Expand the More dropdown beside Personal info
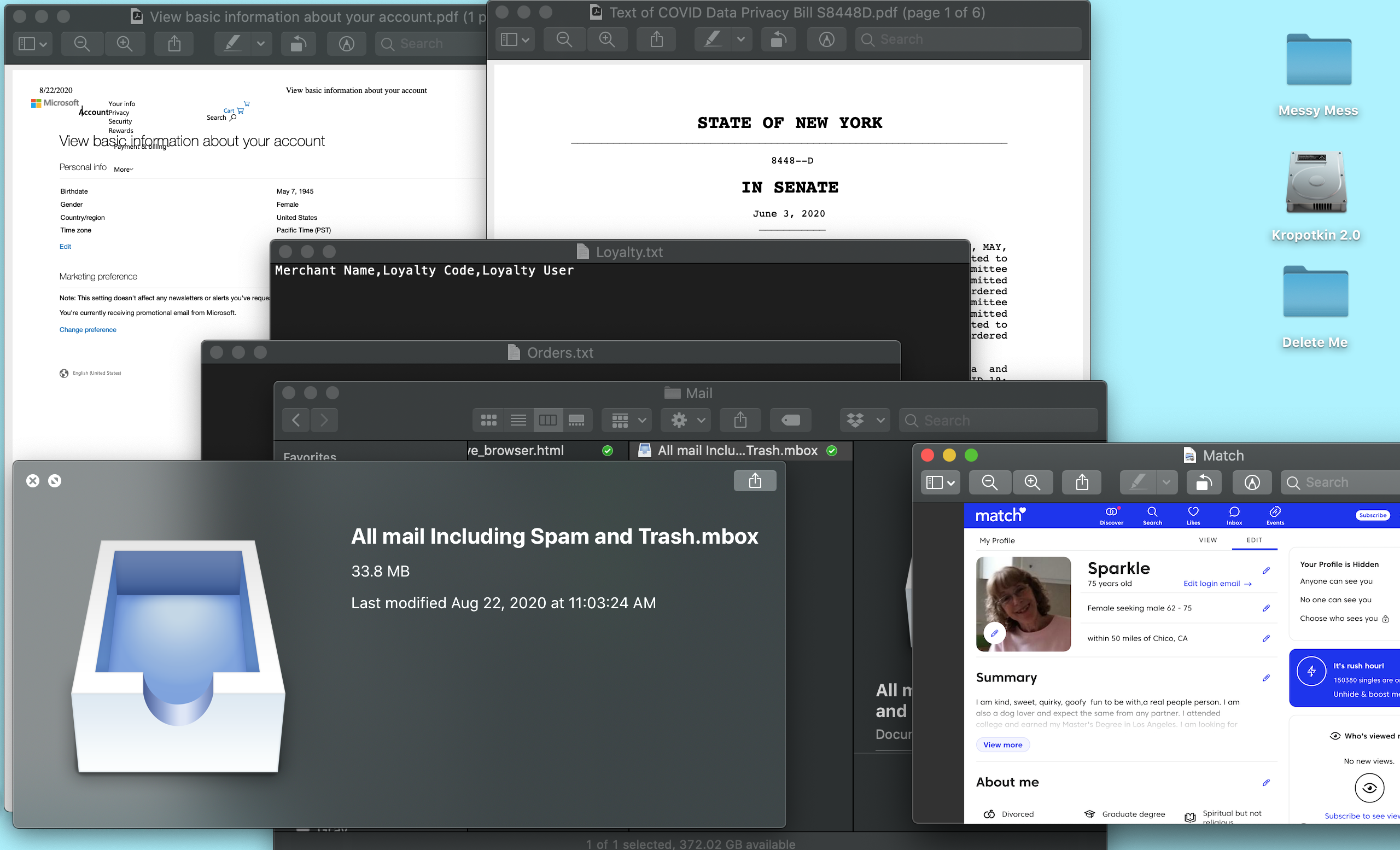Image resolution: width=1400 pixels, height=850 pixels. coord(123,170)
